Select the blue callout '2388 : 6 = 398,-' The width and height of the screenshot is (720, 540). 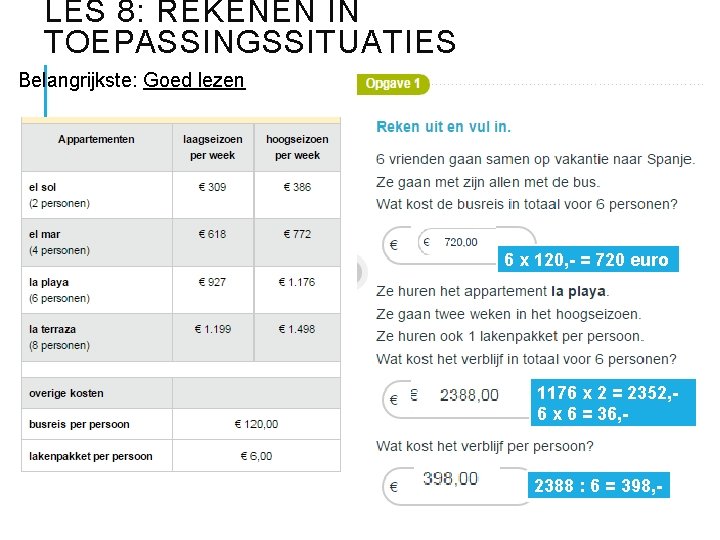pyautogui.click(x=597, y=486)
